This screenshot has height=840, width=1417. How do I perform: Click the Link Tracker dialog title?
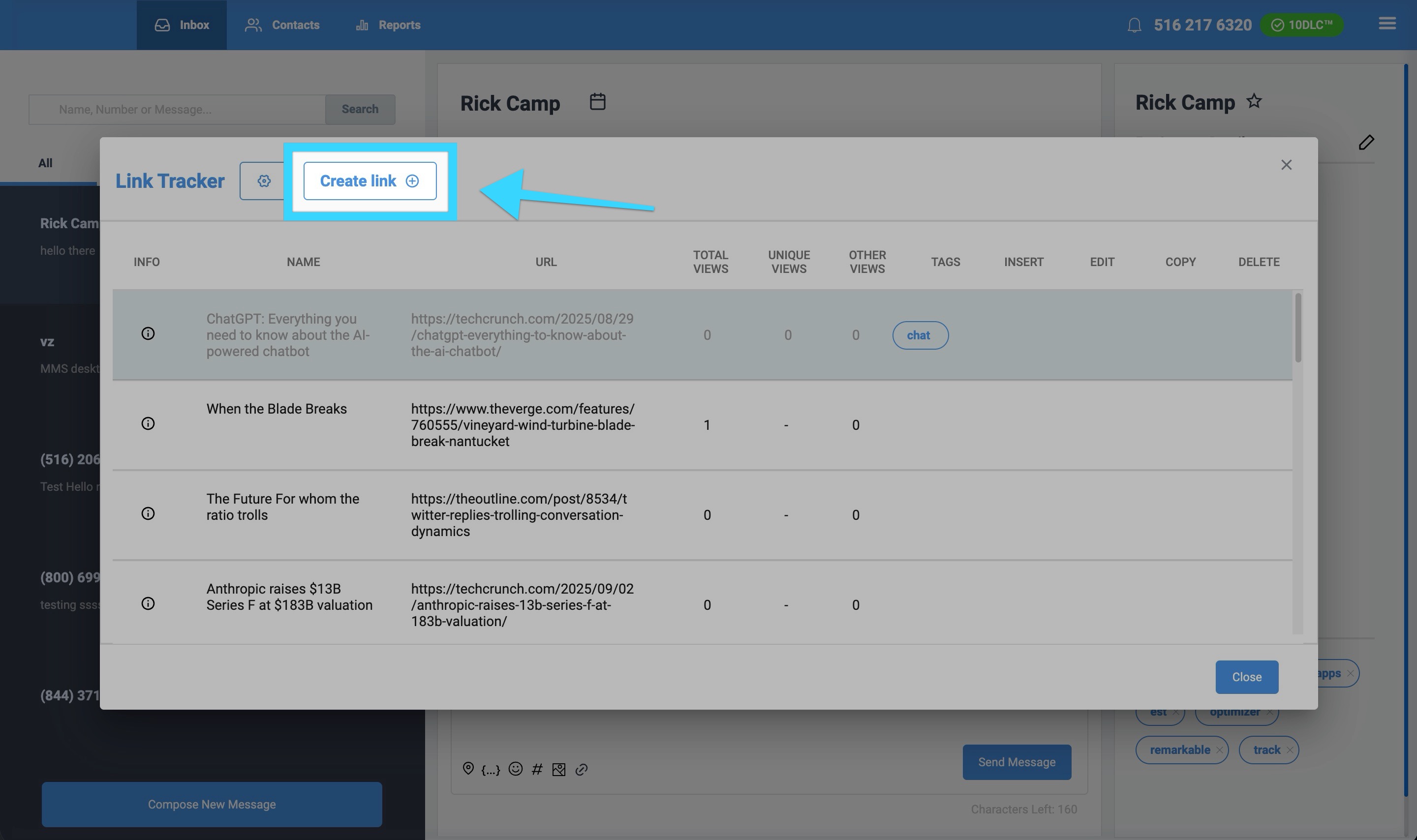pyautogui.click(x=170, y=181)
